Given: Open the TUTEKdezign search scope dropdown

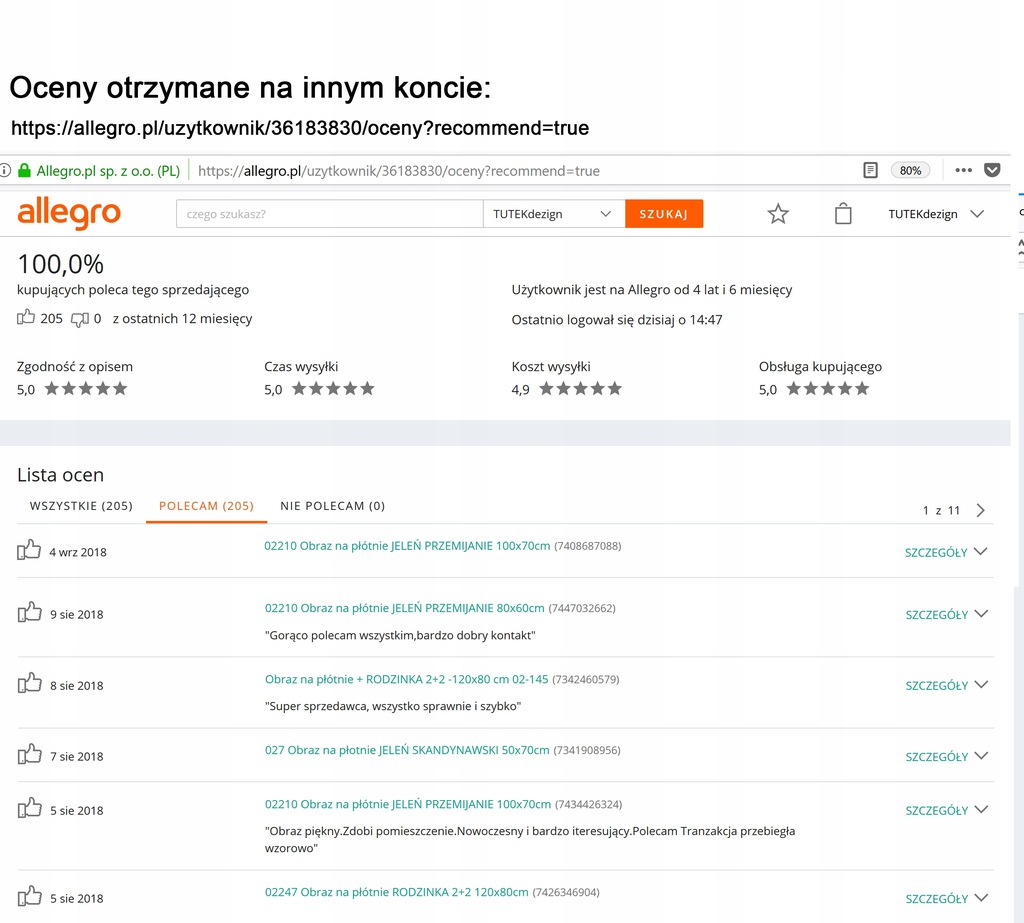Looking at the screenshot, I should click(553, 214).
